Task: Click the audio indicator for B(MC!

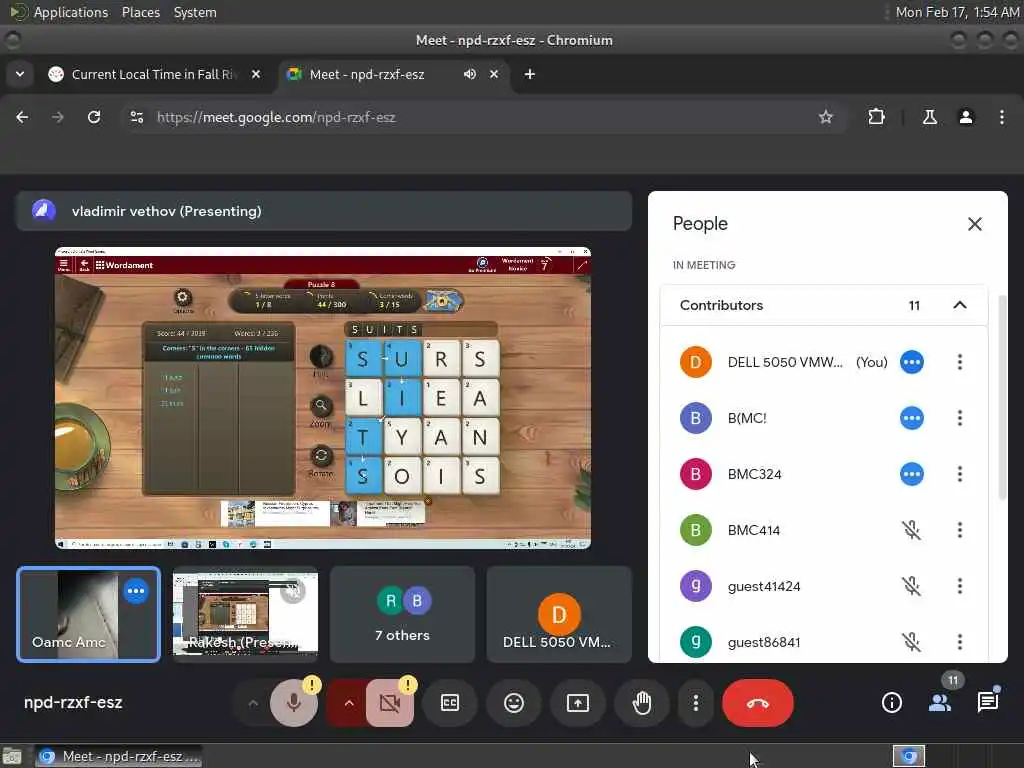Action: click(x=912, y=418)
